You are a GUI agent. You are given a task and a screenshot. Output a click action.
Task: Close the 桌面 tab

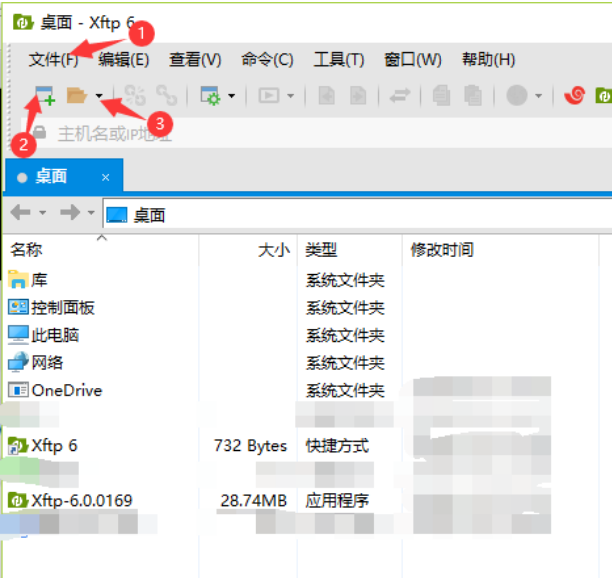point(105,177)
